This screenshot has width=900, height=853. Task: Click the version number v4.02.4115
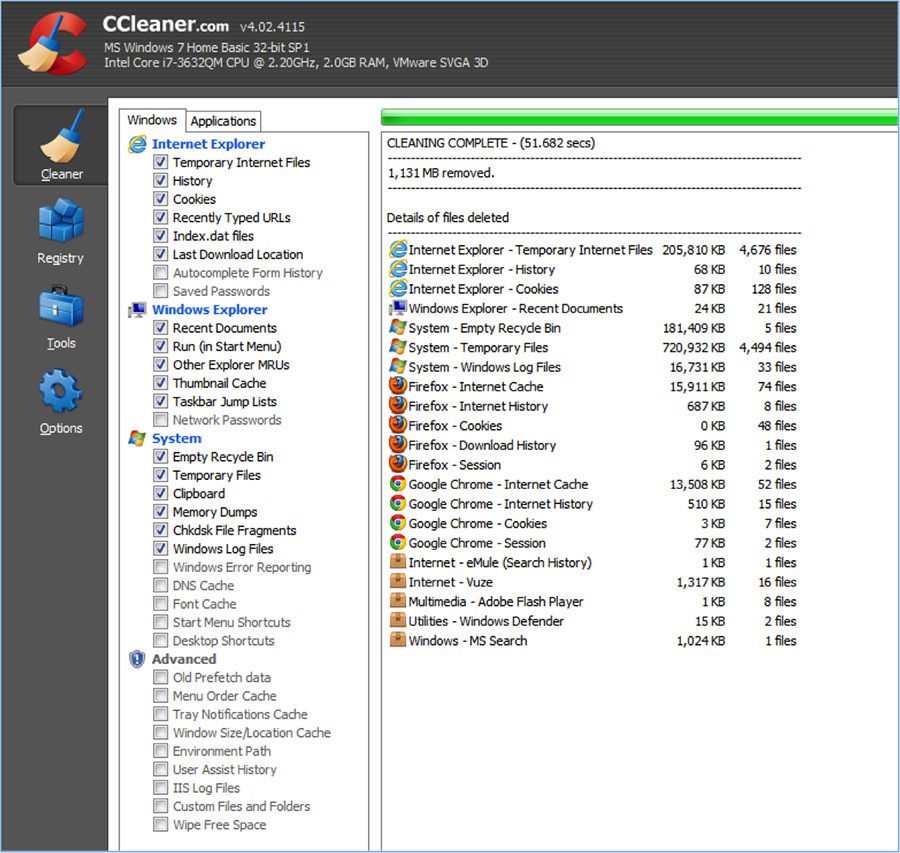click(x=273, y=27)
